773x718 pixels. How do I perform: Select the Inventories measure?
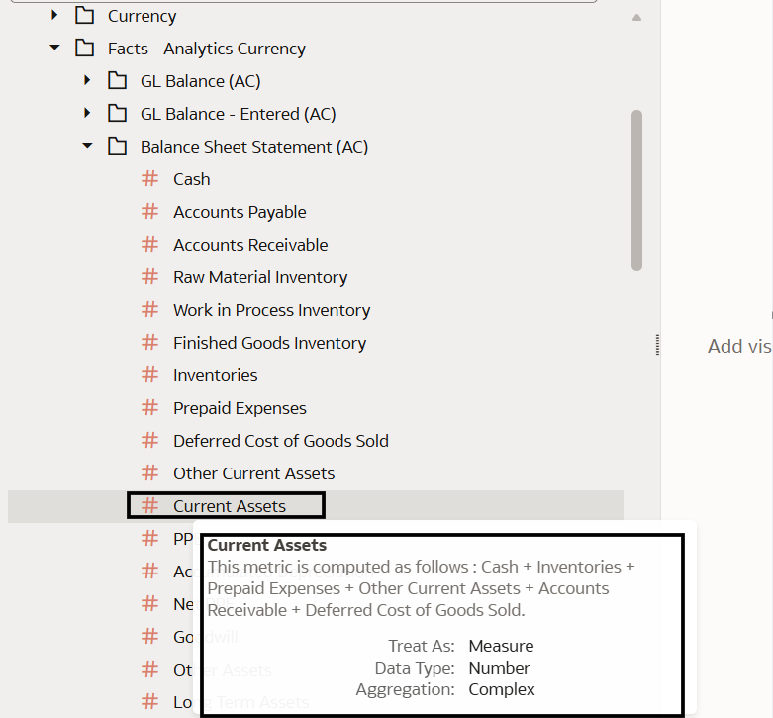[x=215, y=375]
